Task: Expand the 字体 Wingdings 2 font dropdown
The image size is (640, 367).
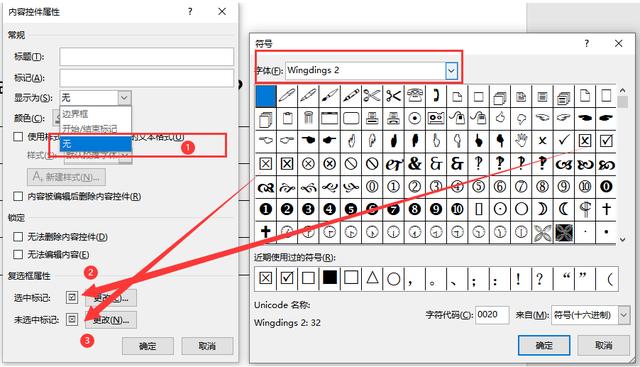Action: coord(451,71)
